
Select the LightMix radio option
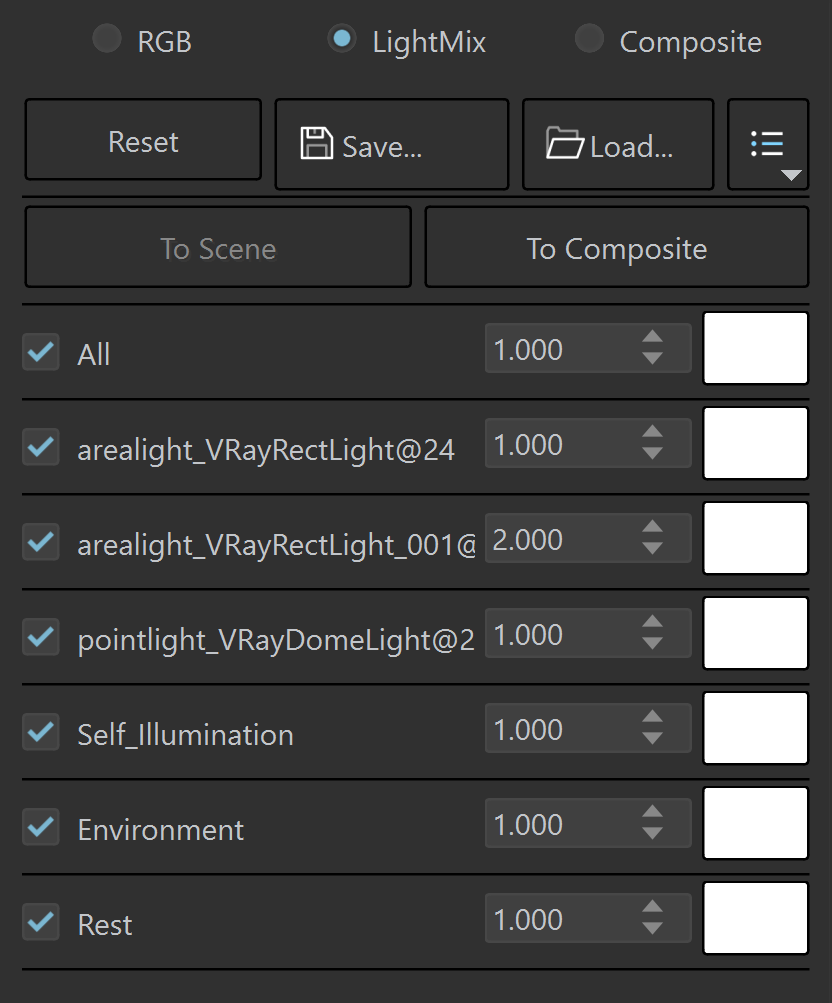pos(342,39)
